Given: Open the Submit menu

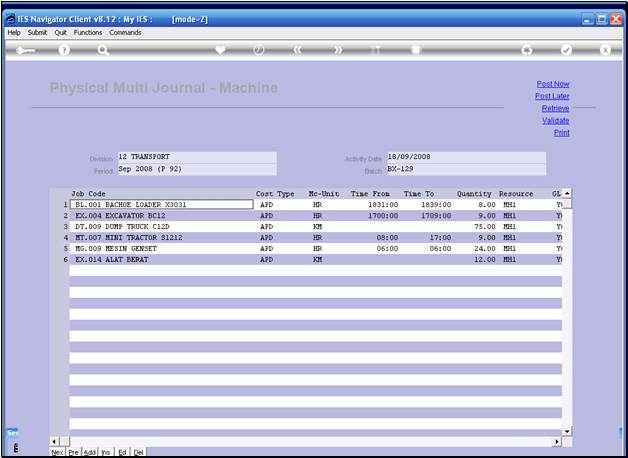Looking at the screenshot, I should point(37,32).
